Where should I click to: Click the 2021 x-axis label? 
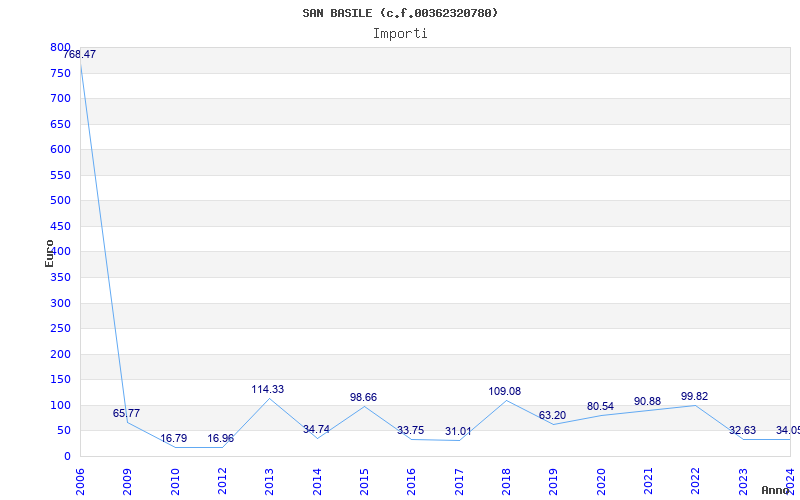click(648, 481)
